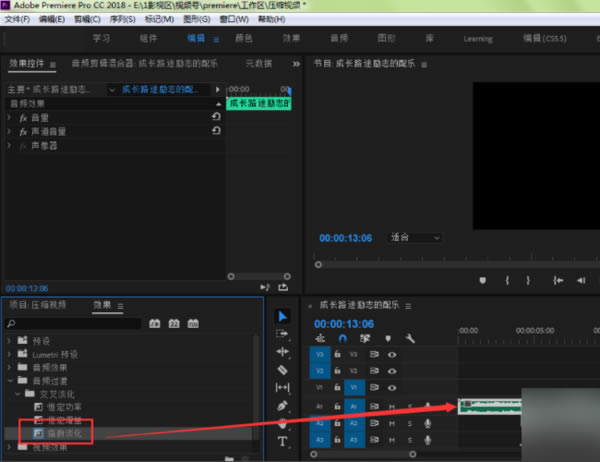Collapse the 音频过渡 folder
This screenshot has width=600, height=462.
tap(11, 380)
